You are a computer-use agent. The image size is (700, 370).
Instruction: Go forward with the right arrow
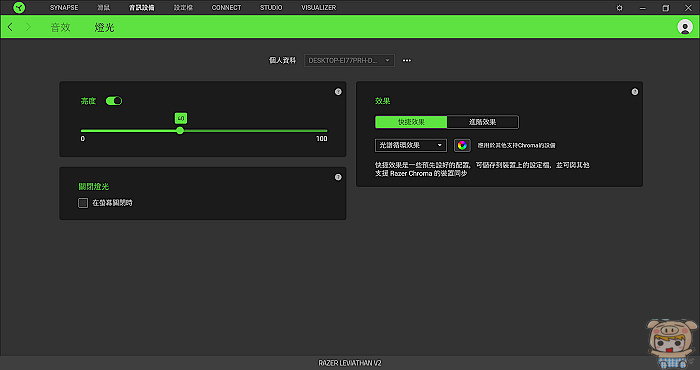[x=28, y=27]
